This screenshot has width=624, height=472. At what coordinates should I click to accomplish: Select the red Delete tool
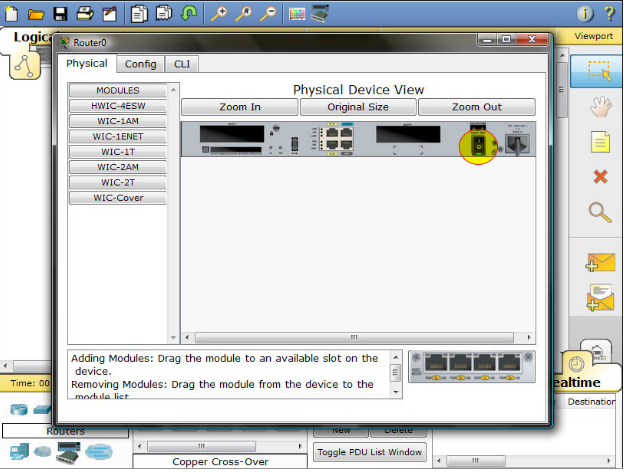click(600, 177)
